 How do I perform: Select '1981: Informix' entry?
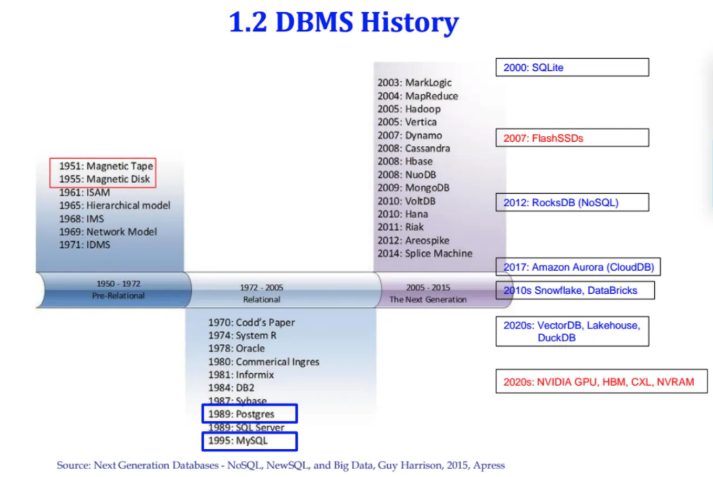tap(241, 375)
